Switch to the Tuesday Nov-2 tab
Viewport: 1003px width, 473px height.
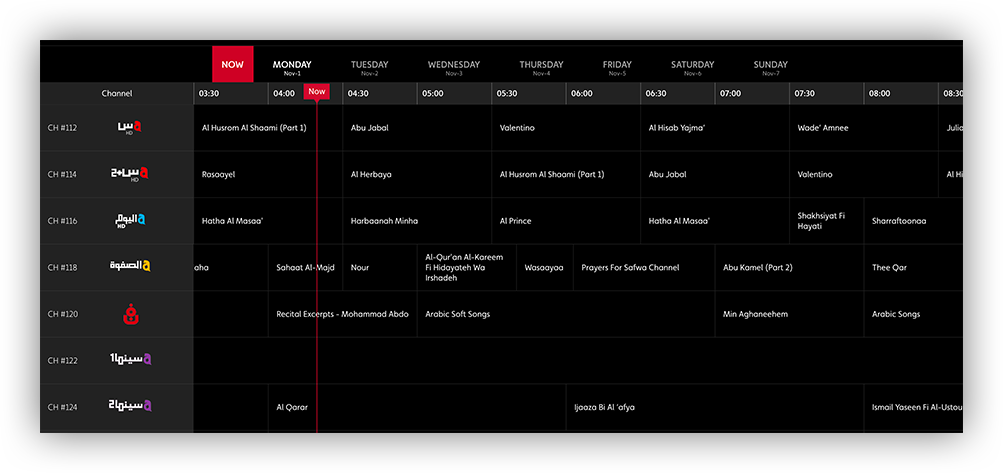[369, 67]
